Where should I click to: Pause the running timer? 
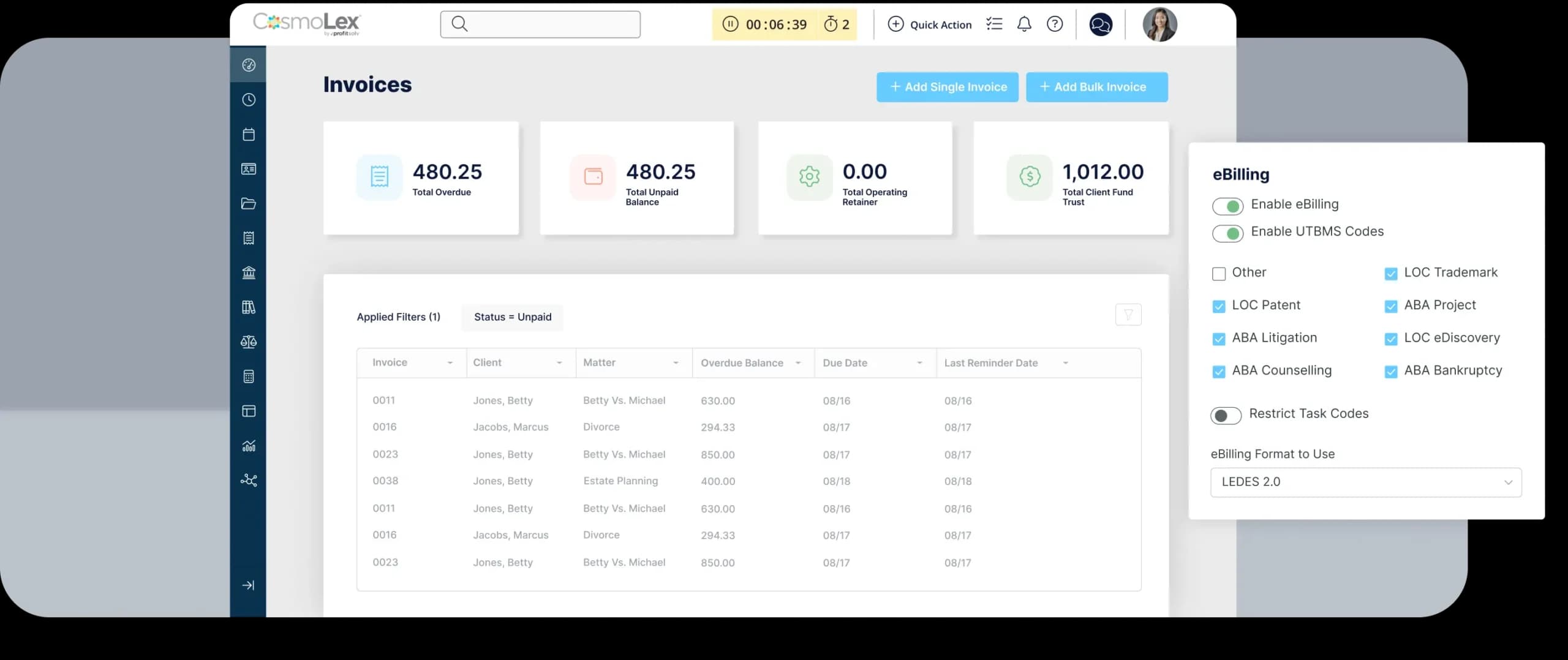pyautogui.click(x=729, y=24)
